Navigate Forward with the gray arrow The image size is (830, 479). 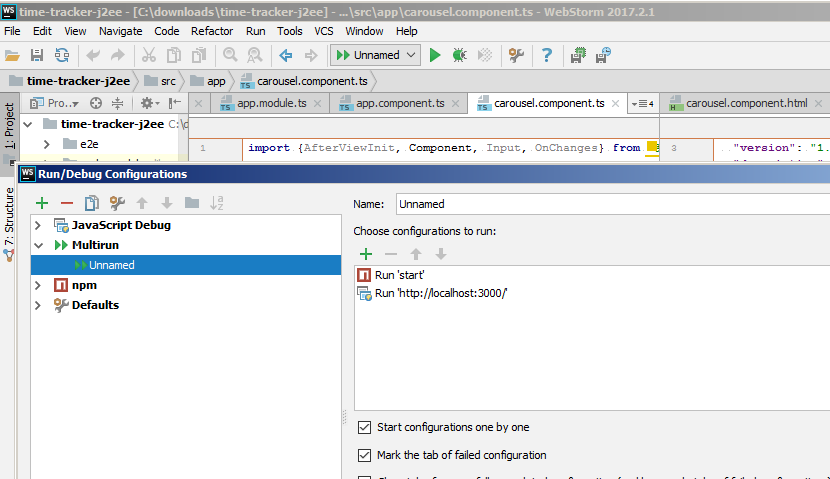pyautogui.click(x=311, y=55)
